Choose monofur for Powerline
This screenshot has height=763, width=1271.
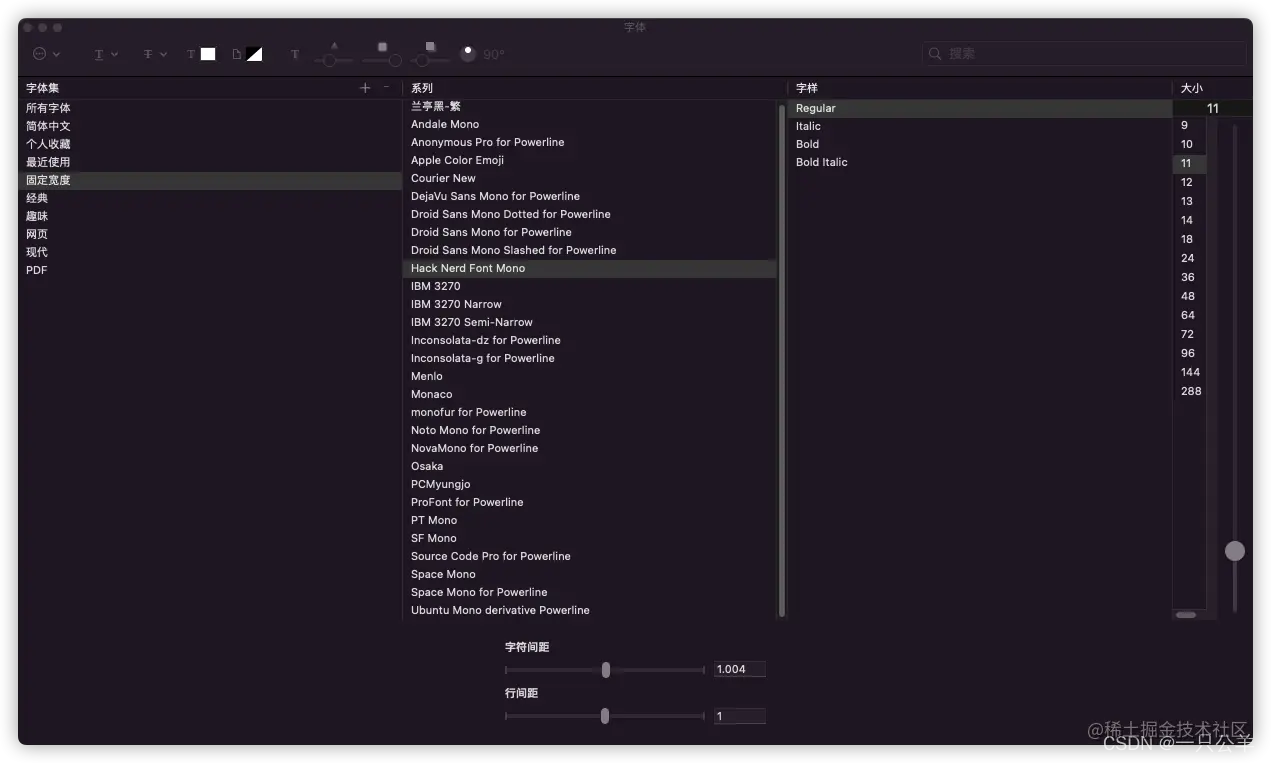pyautogui.click(x=590, y=412)
